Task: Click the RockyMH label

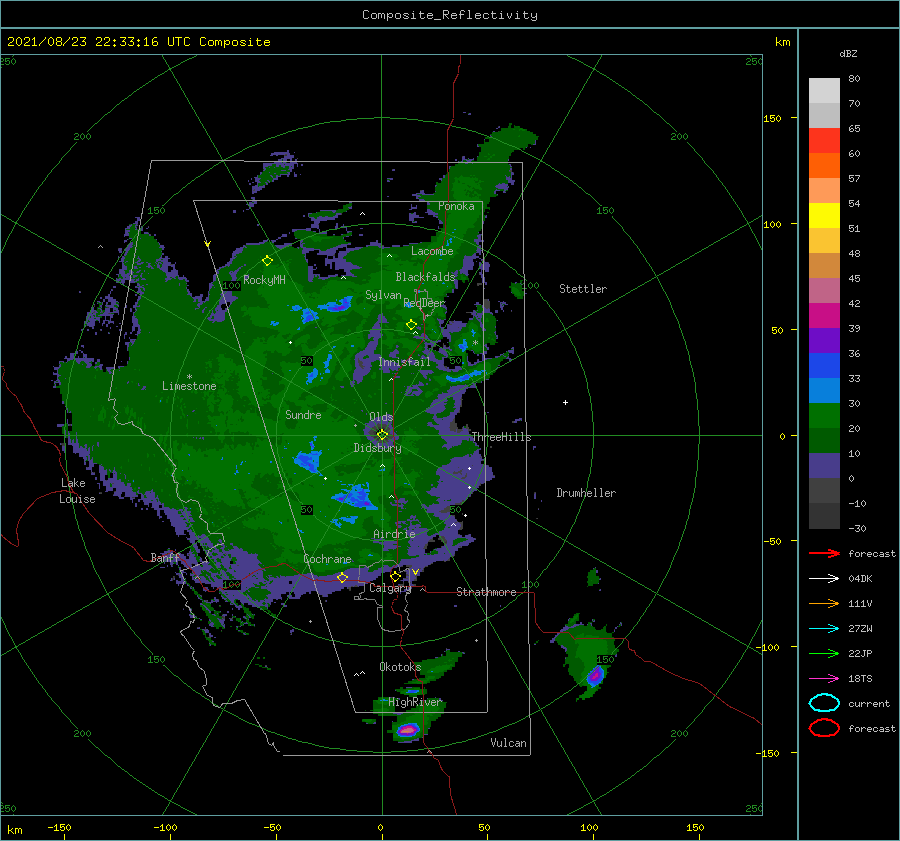Action: point(264,280)
